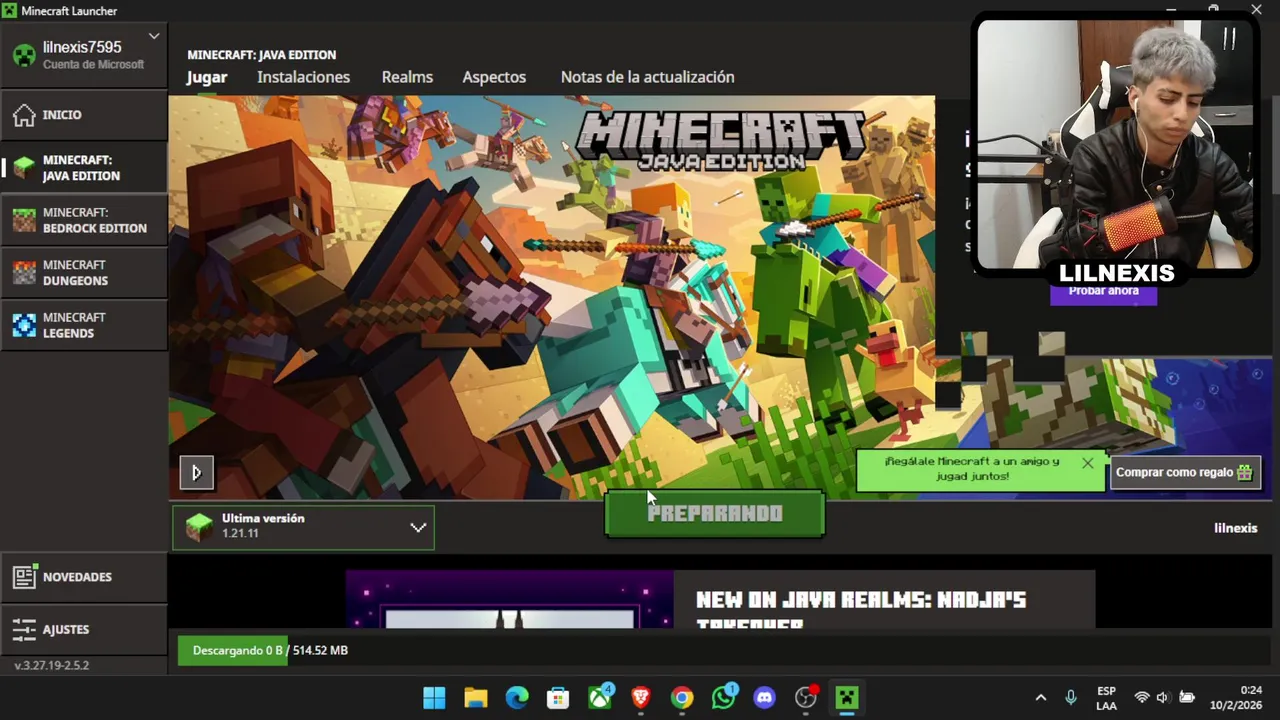1280x720 pixels.
Task: Click the lilnexis player name
Action: (1235, 528)
